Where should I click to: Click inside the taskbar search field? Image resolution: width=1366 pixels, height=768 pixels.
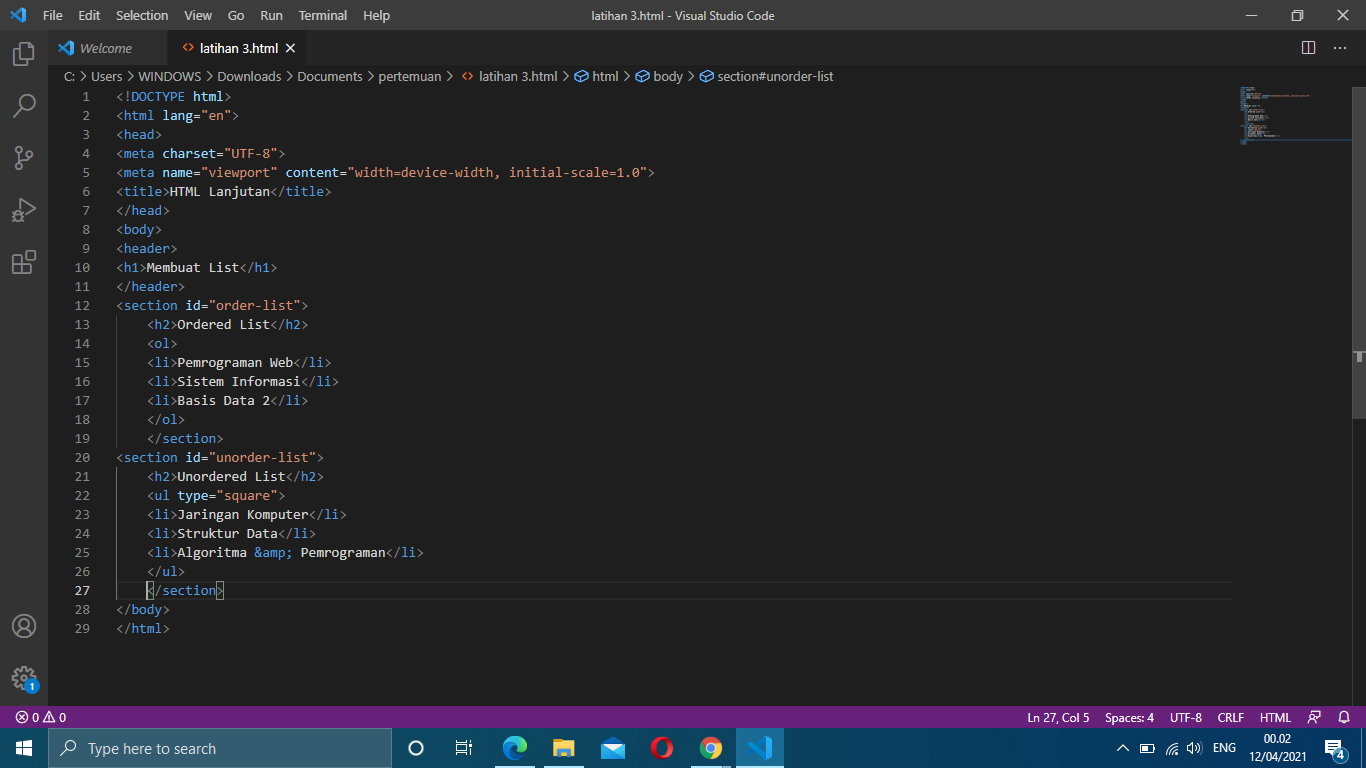pos(220,748)
